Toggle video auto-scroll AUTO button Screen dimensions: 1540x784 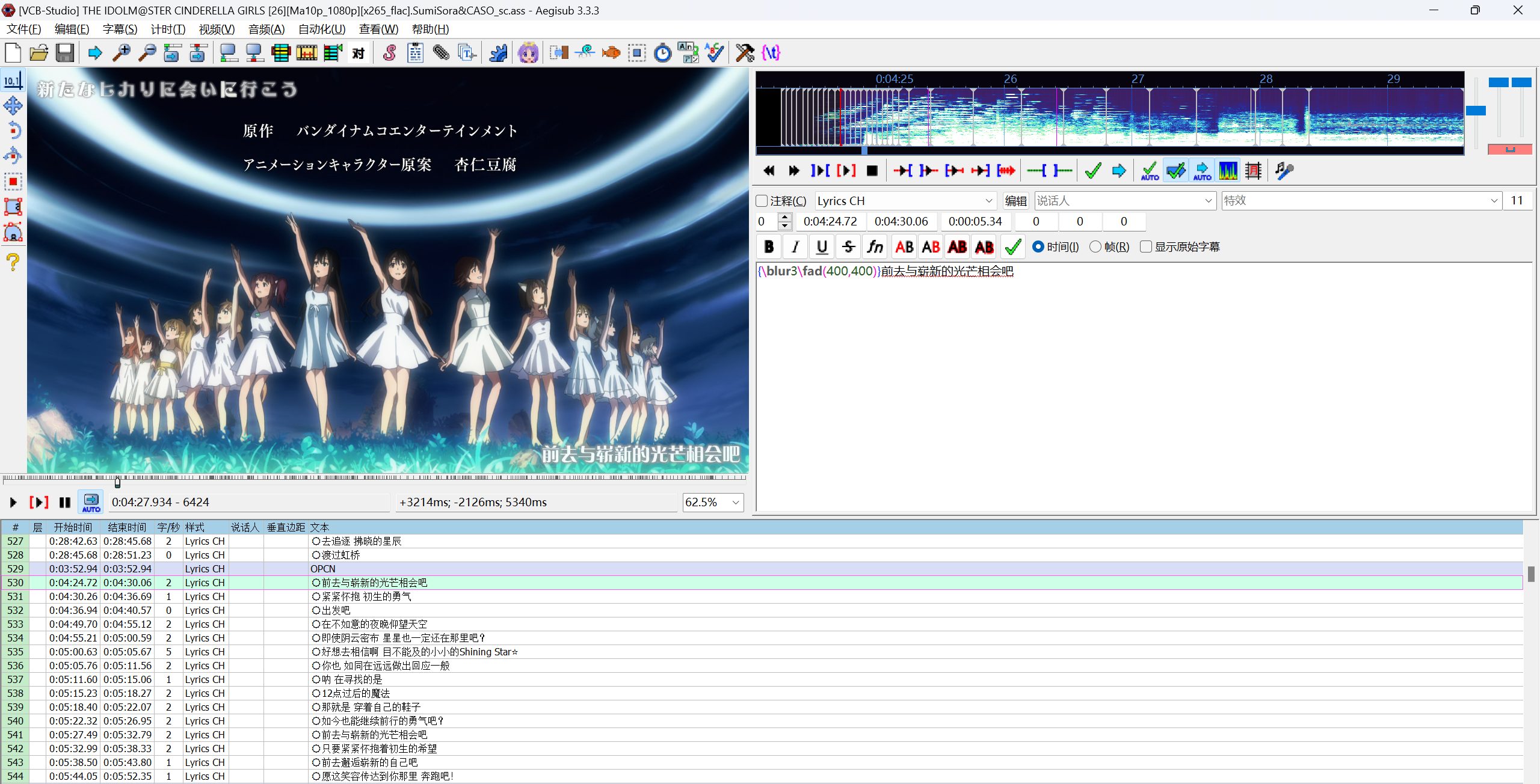[x=91, y=502]
